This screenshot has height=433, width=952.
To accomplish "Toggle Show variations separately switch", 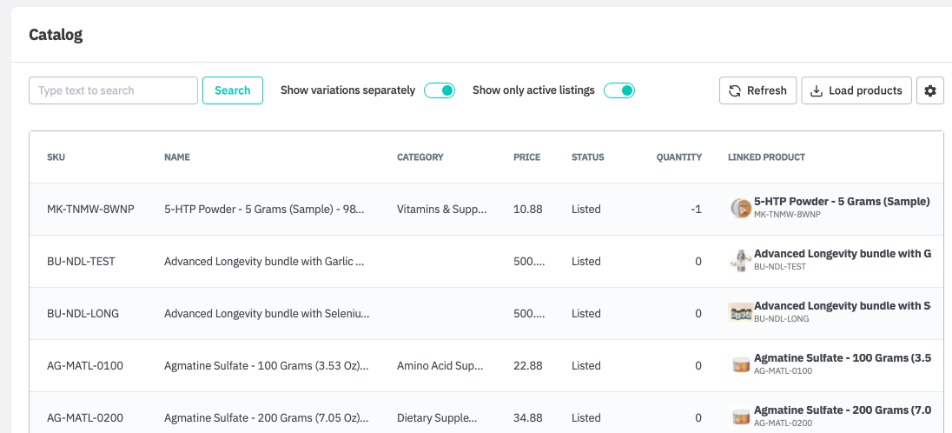I will click(439, 91).
